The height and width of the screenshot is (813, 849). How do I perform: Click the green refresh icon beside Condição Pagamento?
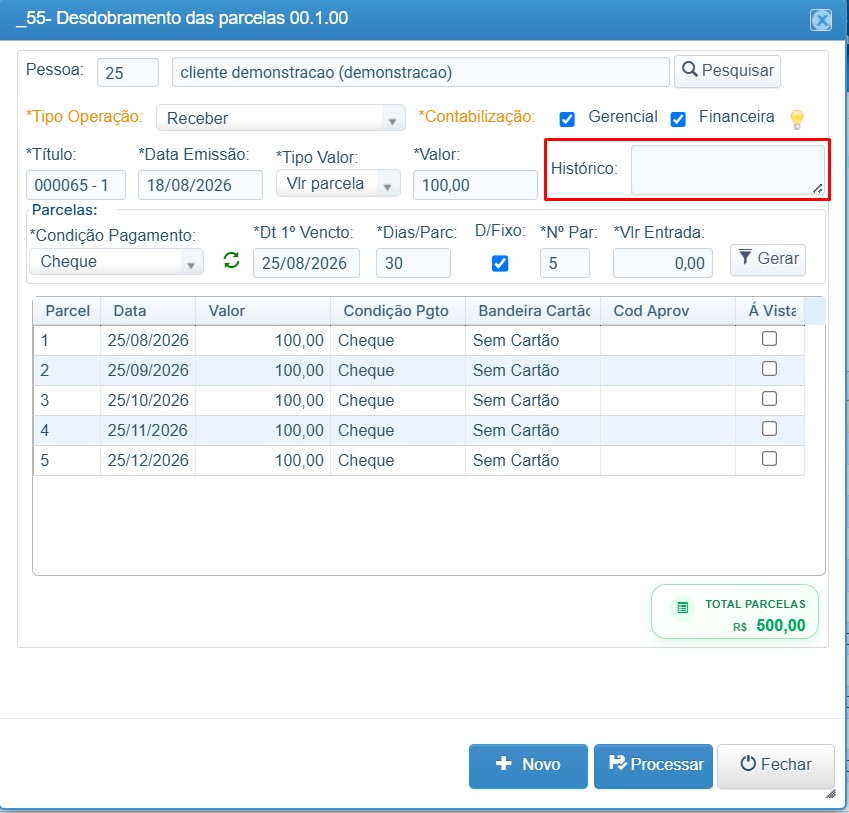[231, 260]
